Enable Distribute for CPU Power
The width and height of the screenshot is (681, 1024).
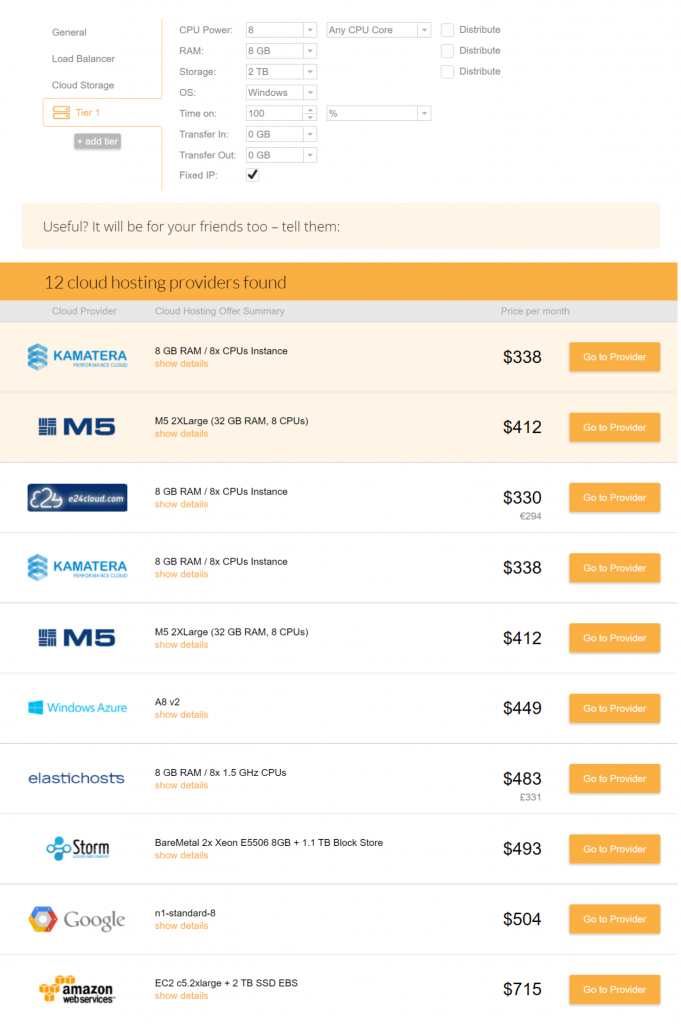[x=448, y=30]
